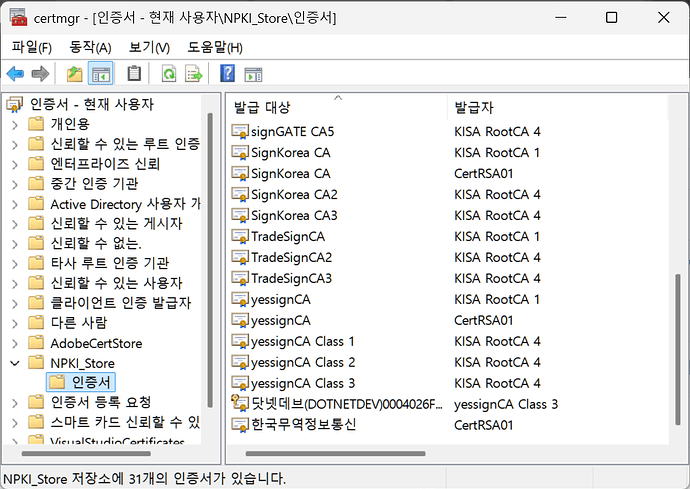Toggle the console tree pane icon
690x489 pixels.
click(101, 74)
